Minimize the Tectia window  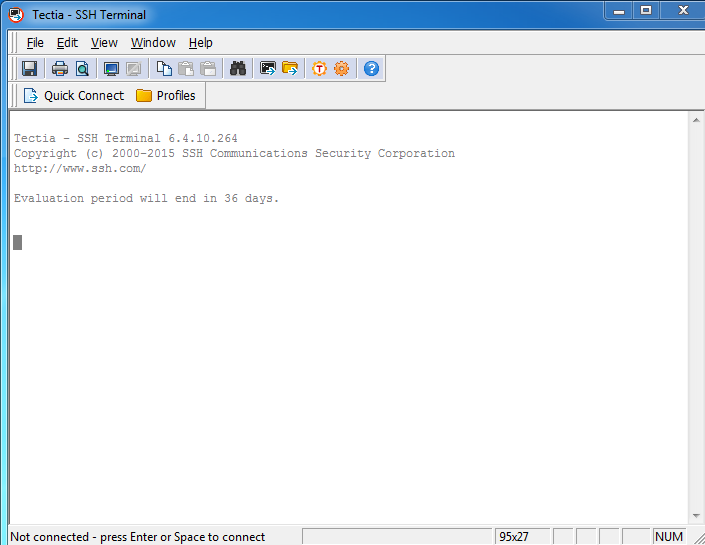(x=619, y=10)
